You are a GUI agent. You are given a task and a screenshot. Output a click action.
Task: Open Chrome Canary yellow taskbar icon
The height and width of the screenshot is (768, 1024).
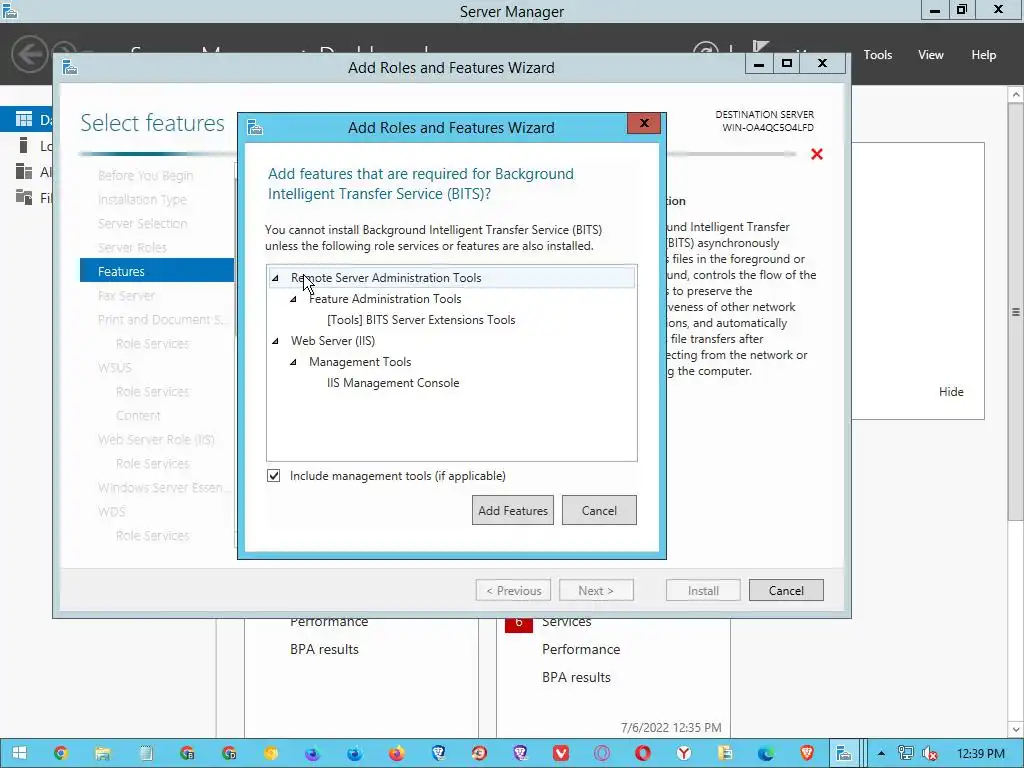(271, 753)
